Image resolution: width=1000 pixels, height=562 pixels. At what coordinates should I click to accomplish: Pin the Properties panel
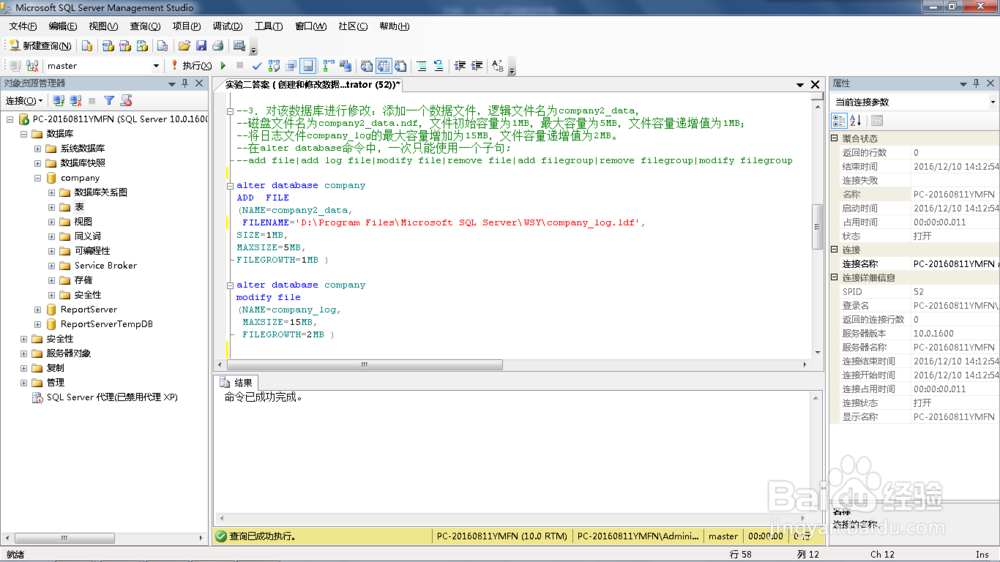976,83
